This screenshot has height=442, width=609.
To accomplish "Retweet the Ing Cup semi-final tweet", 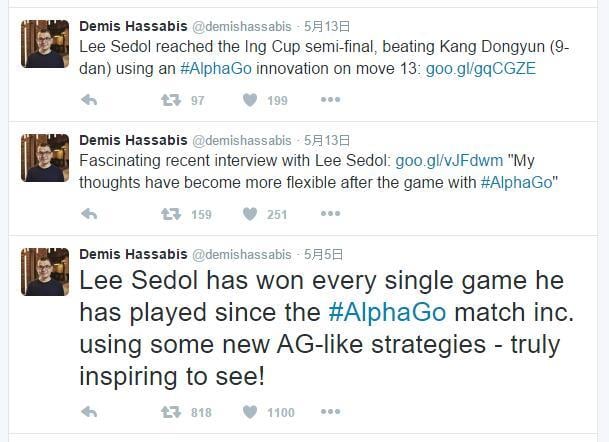I will pos(171,100).
